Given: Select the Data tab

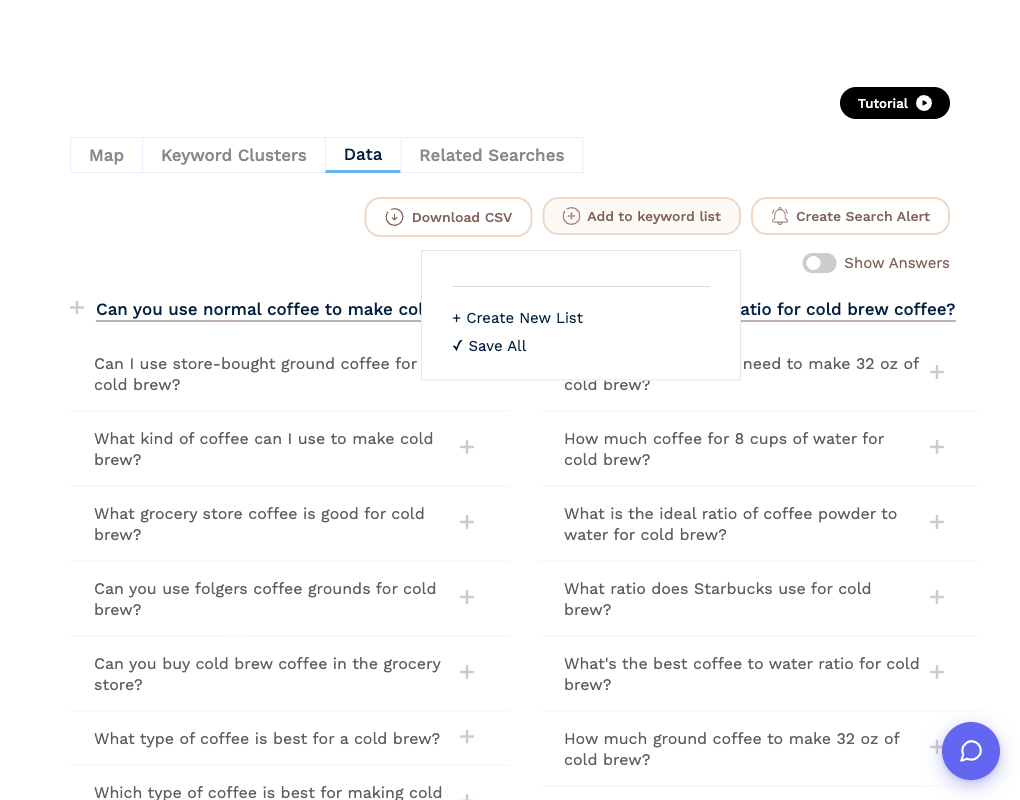Looking at the screenshot, I should (x=363, y=155).
